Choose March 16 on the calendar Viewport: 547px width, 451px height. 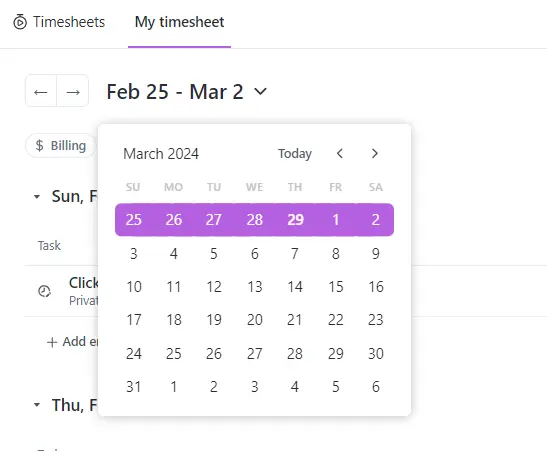[376, 287]
